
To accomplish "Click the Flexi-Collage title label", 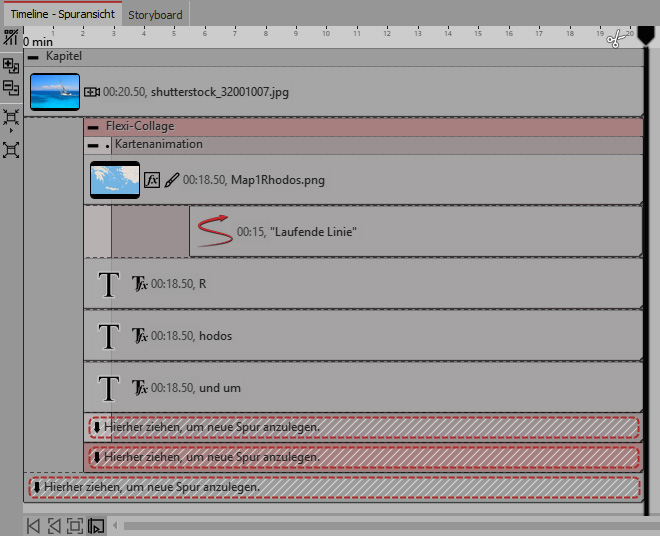I will (140, 126).
